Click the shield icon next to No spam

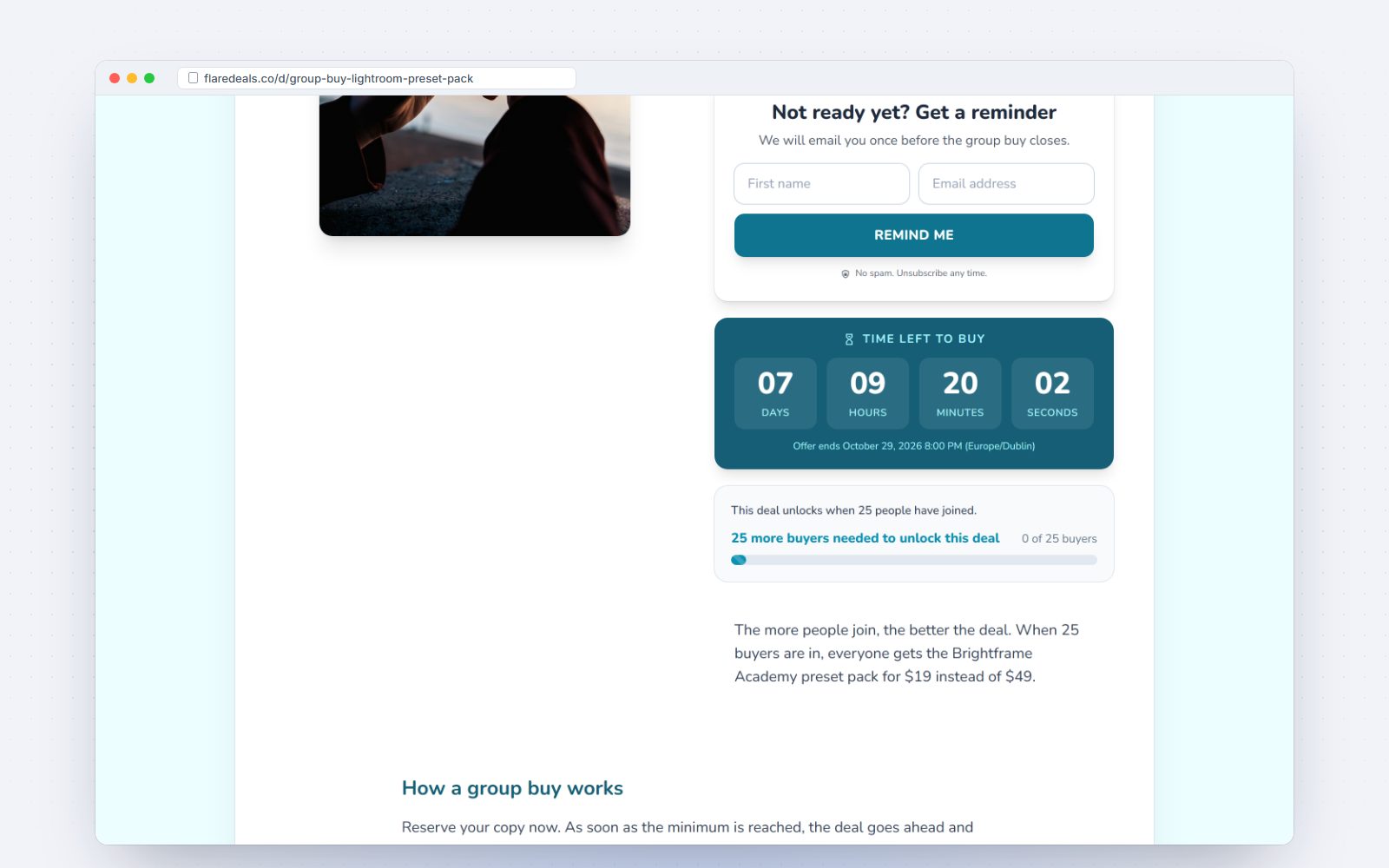pos(846,273)
